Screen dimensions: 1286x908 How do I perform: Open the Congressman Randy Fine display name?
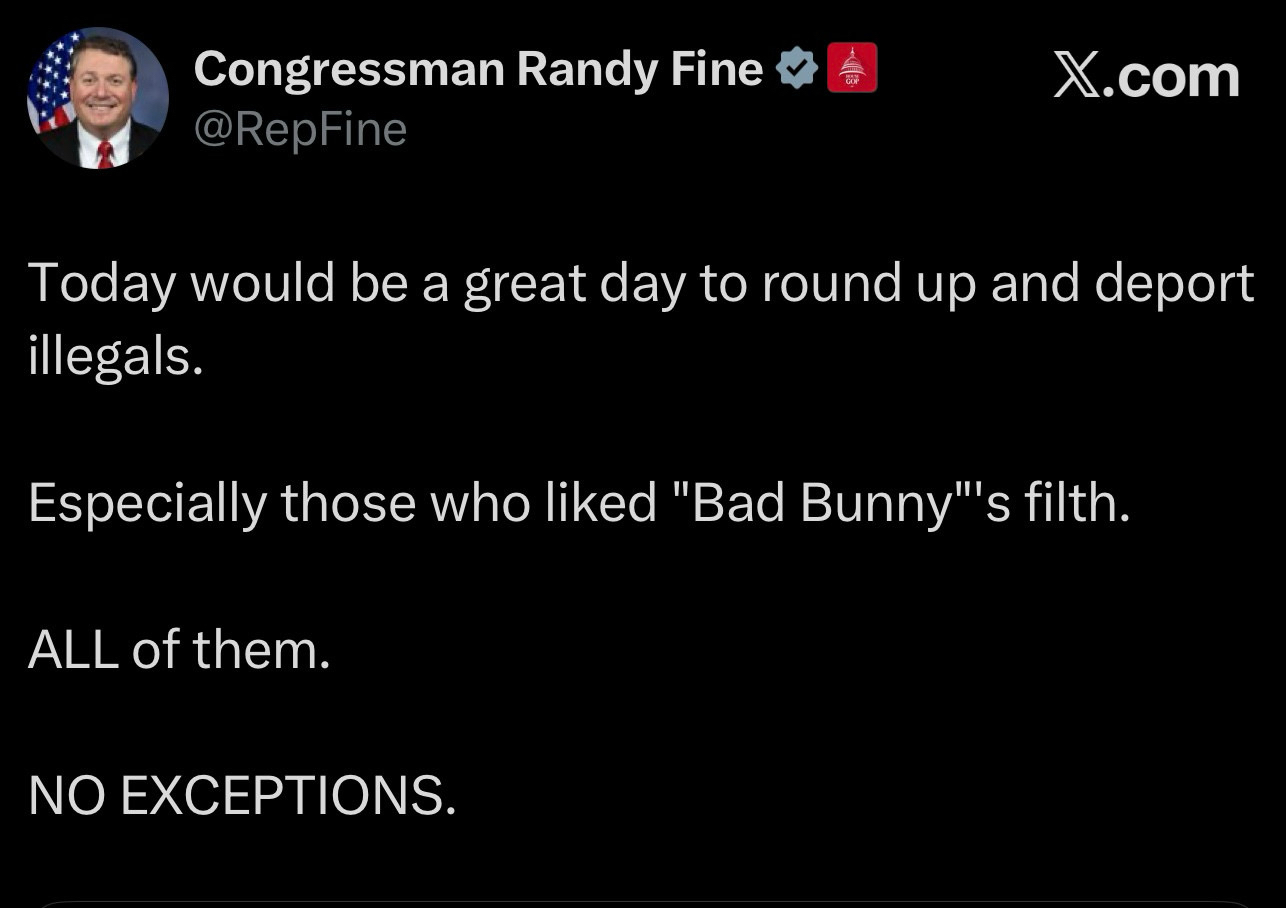click(x=478, y=69)
